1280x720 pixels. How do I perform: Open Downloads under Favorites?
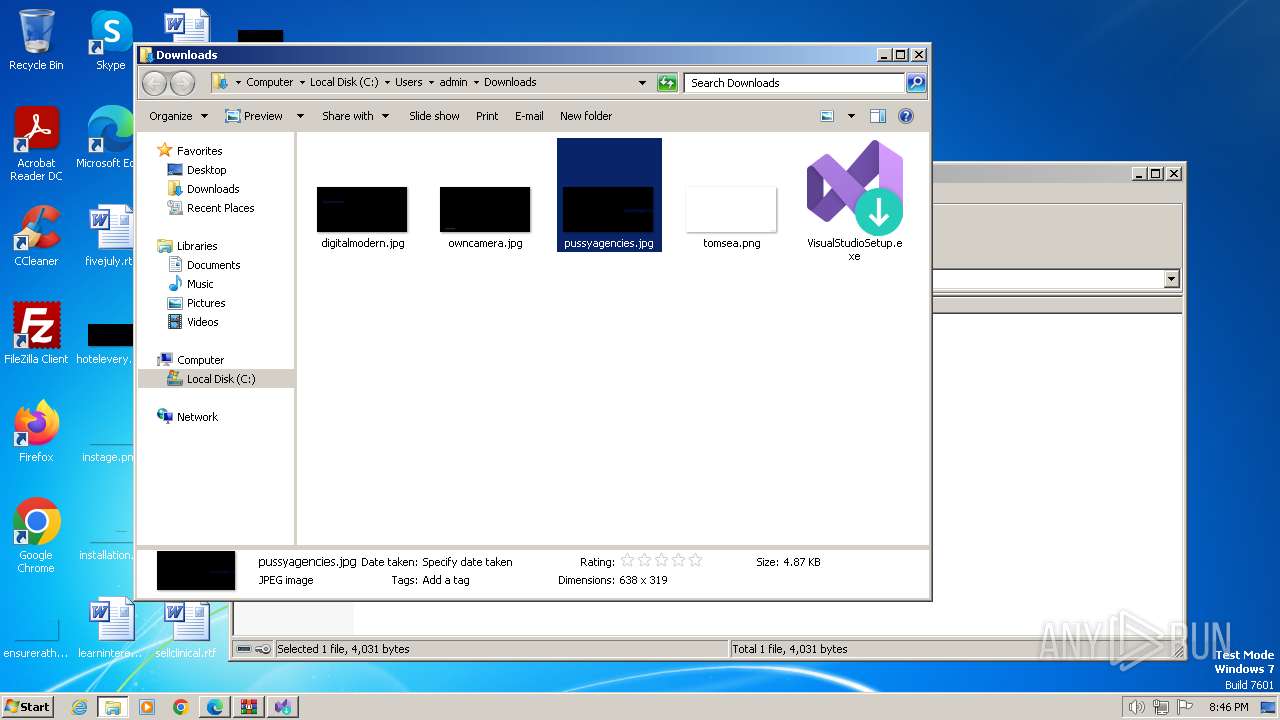[x=213, y=189]
